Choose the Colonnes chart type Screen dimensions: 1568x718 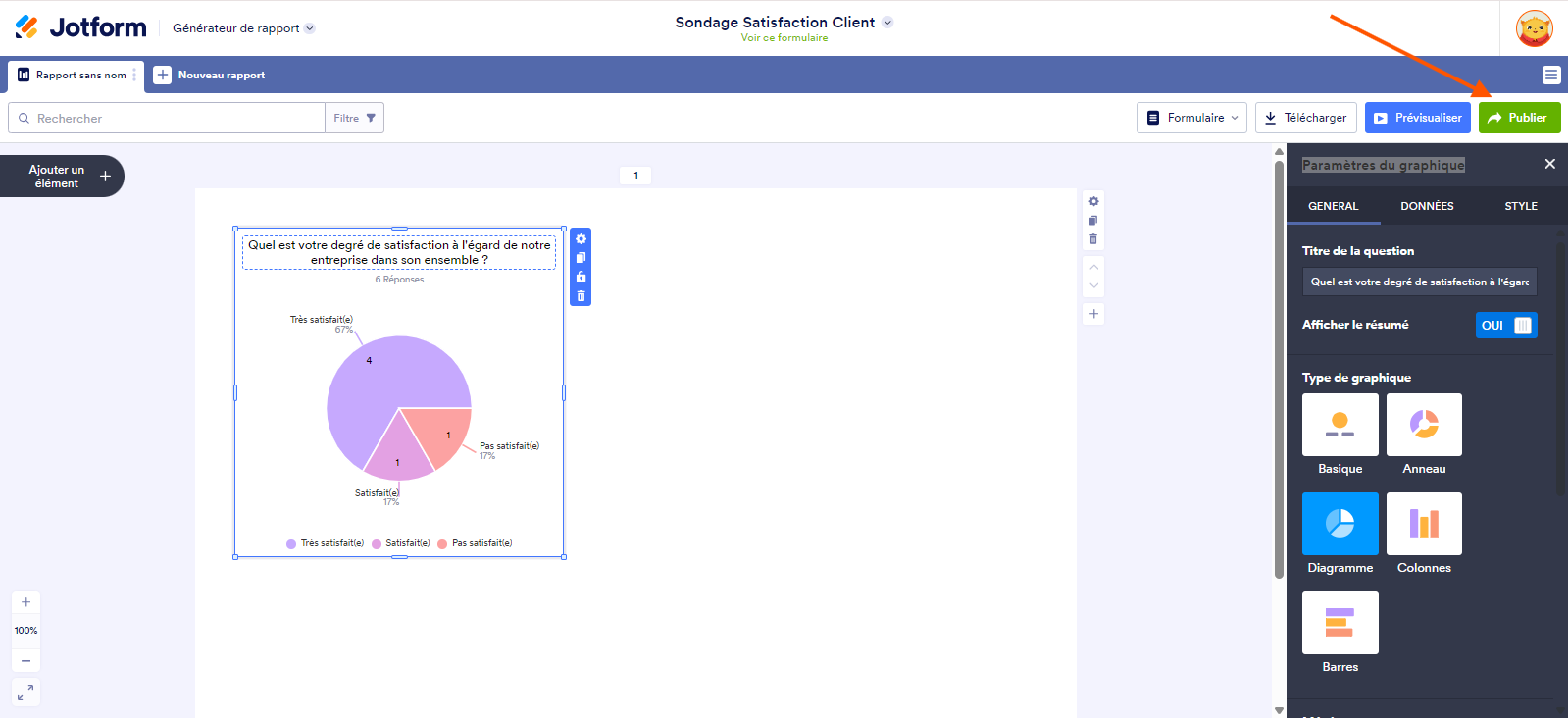[1424, 524]
